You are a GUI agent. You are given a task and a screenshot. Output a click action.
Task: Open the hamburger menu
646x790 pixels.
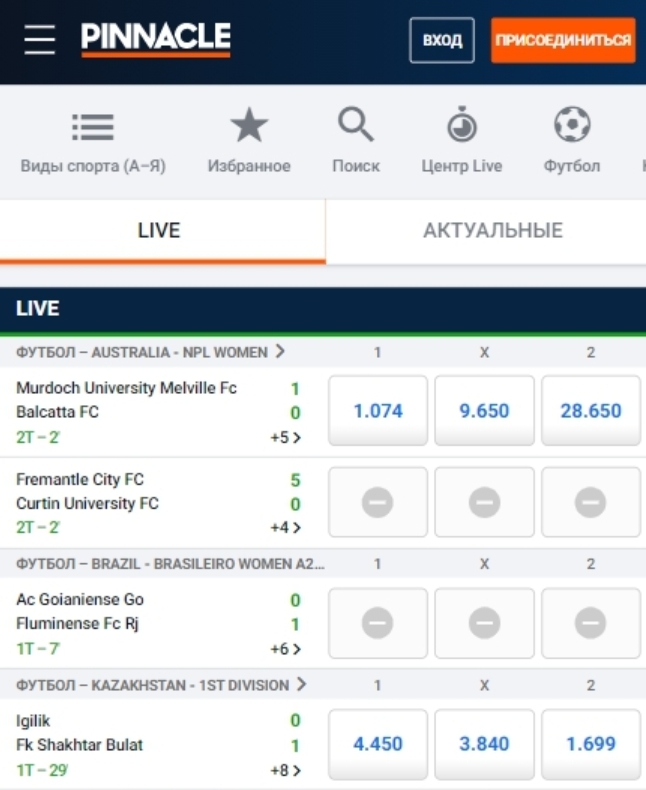point(40,40)
